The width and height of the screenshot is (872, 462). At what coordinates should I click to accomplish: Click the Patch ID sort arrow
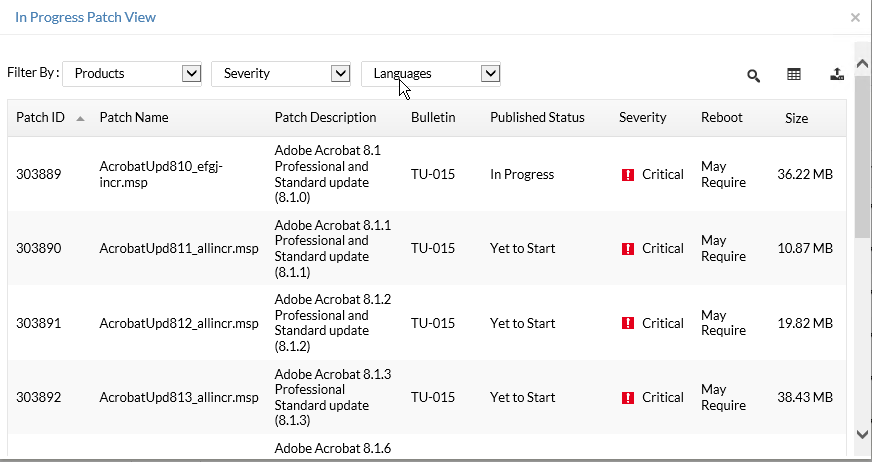point(80,118)
